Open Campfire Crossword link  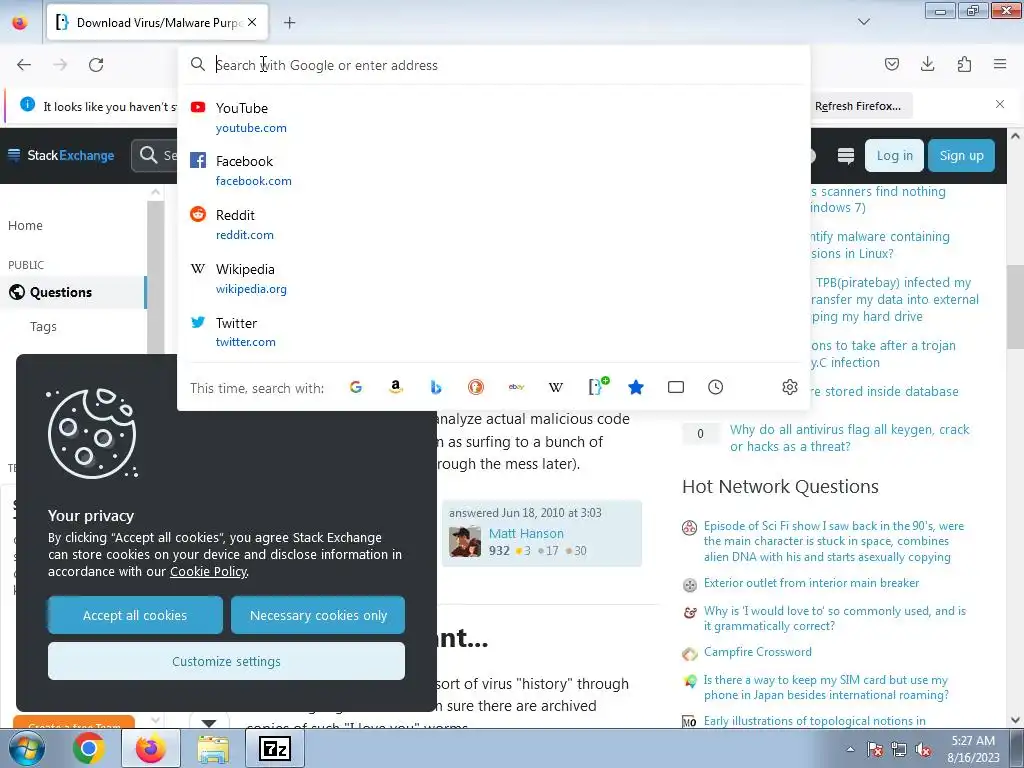coord(758,652)
